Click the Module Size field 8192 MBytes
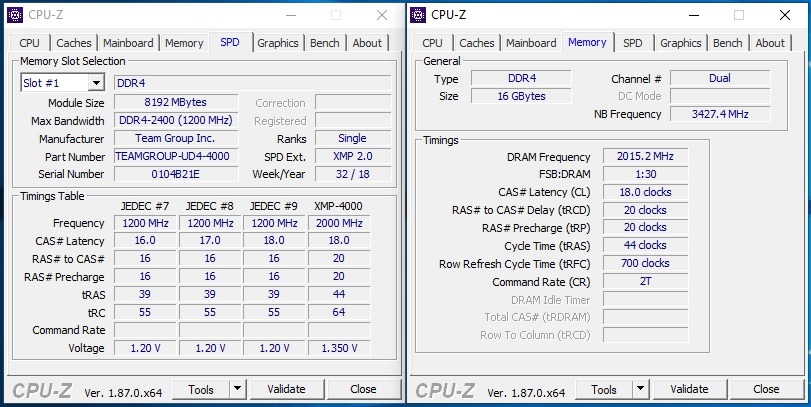Image resolution: width=811 pixels, height=407 pixels. [x=176, y=102]
